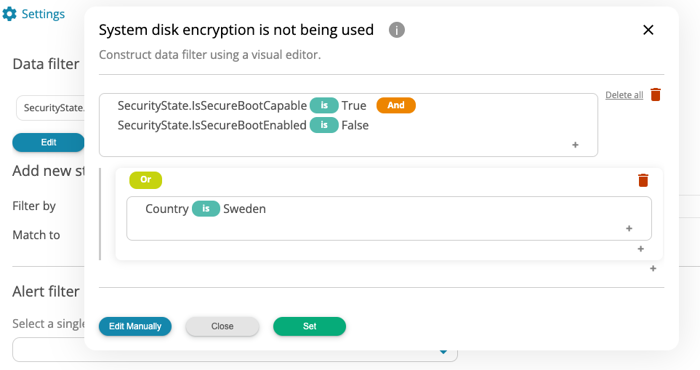Viewport: 700px width, 370px height.
Task: Expand the Alert filter dropdown arrow
Action: coord(443,352)
